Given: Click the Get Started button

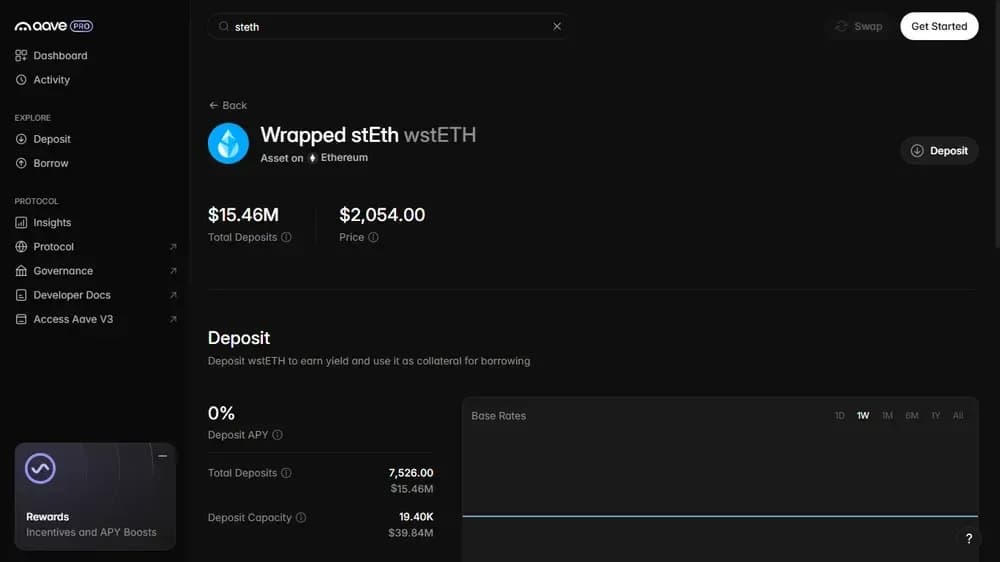Looking at the screenshot, I should pos(939,26).
